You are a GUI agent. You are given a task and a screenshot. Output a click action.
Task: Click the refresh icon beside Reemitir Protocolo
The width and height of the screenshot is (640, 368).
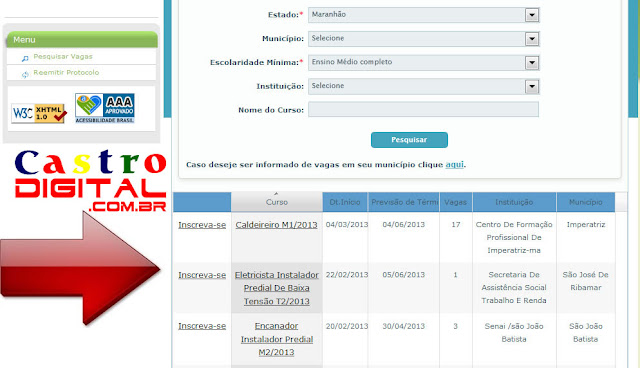point(25,74)
